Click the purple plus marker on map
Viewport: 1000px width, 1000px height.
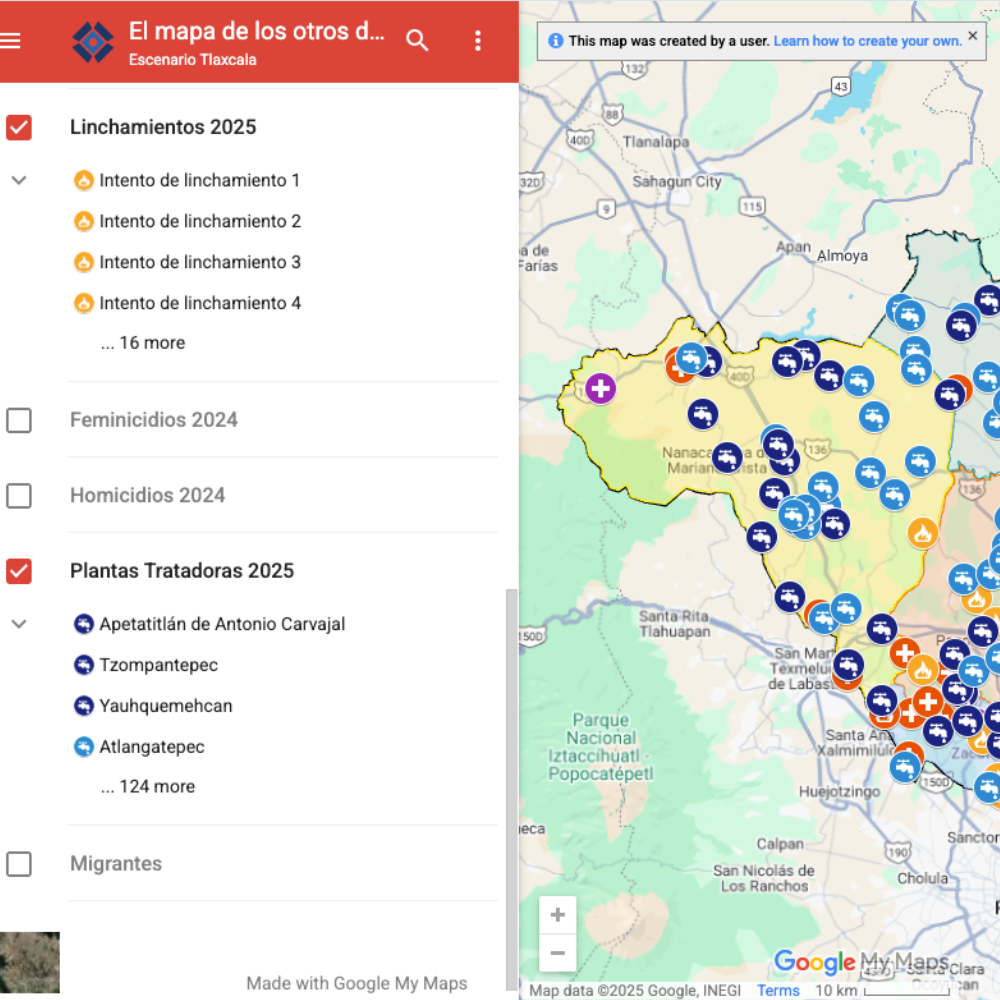pyautogui.click(x=600, y=388)
